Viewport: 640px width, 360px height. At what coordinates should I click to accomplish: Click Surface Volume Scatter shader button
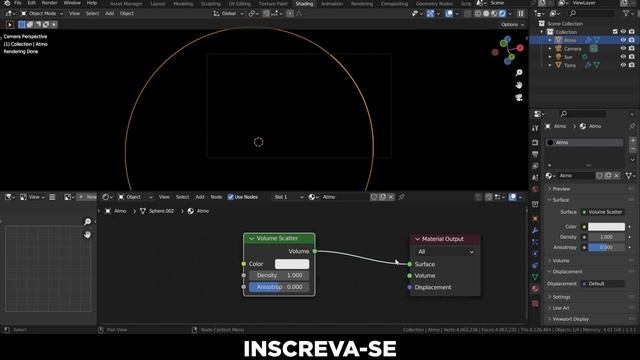[602, 212]
